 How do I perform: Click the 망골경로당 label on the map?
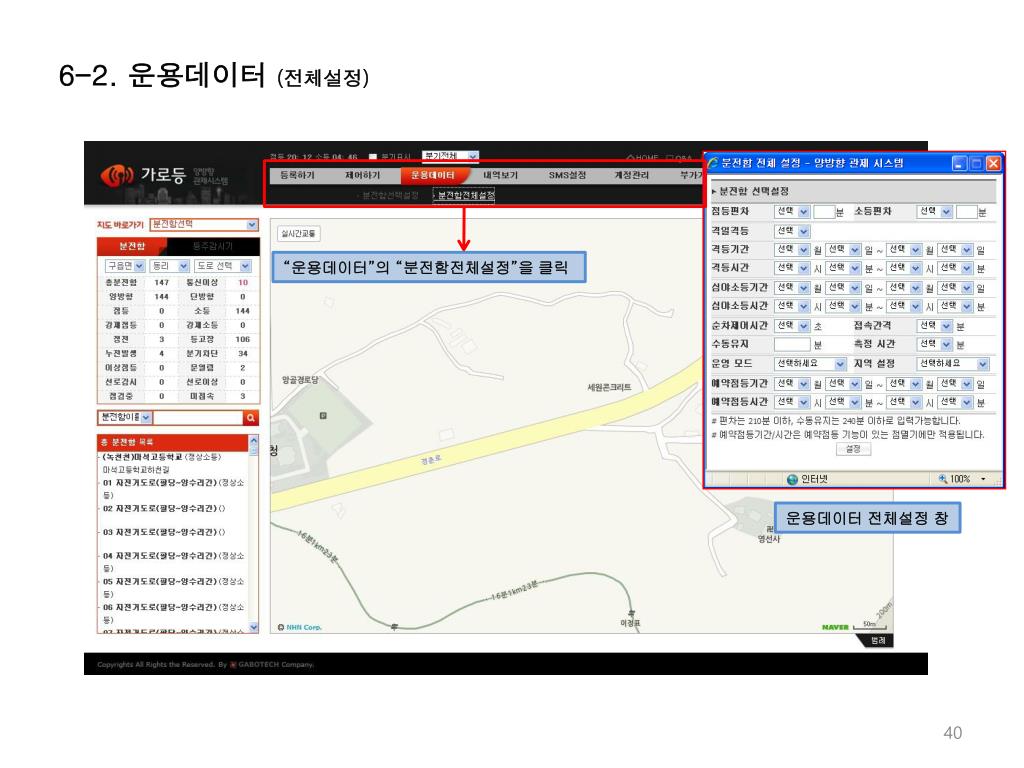pos(300,380)
